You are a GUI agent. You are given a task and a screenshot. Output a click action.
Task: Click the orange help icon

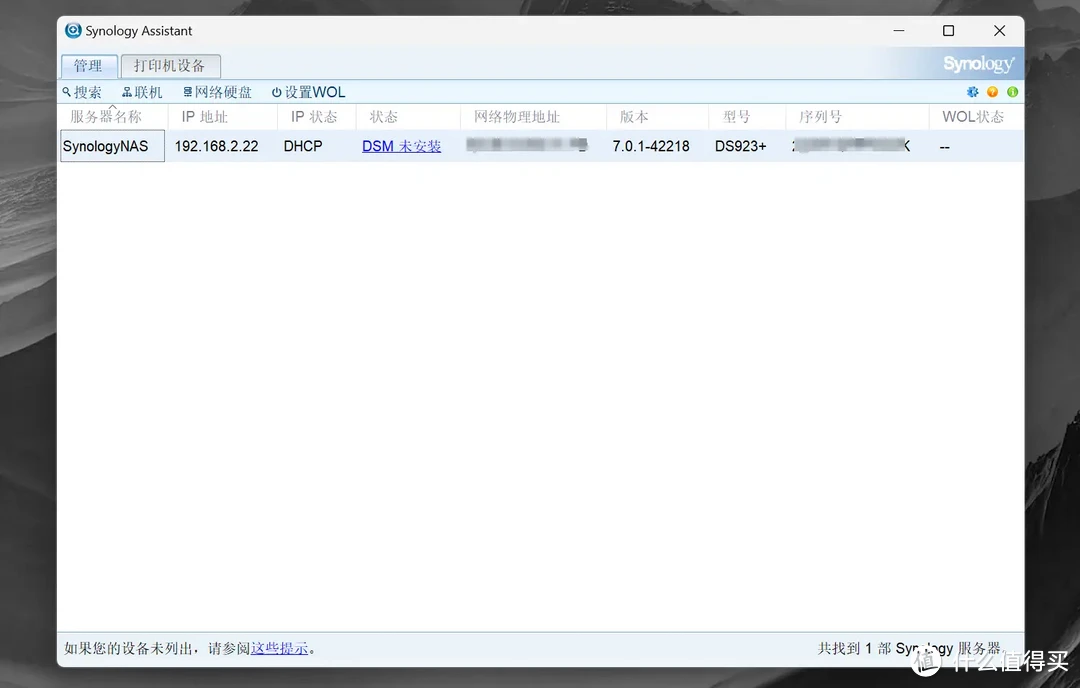(x=992, y=92)
